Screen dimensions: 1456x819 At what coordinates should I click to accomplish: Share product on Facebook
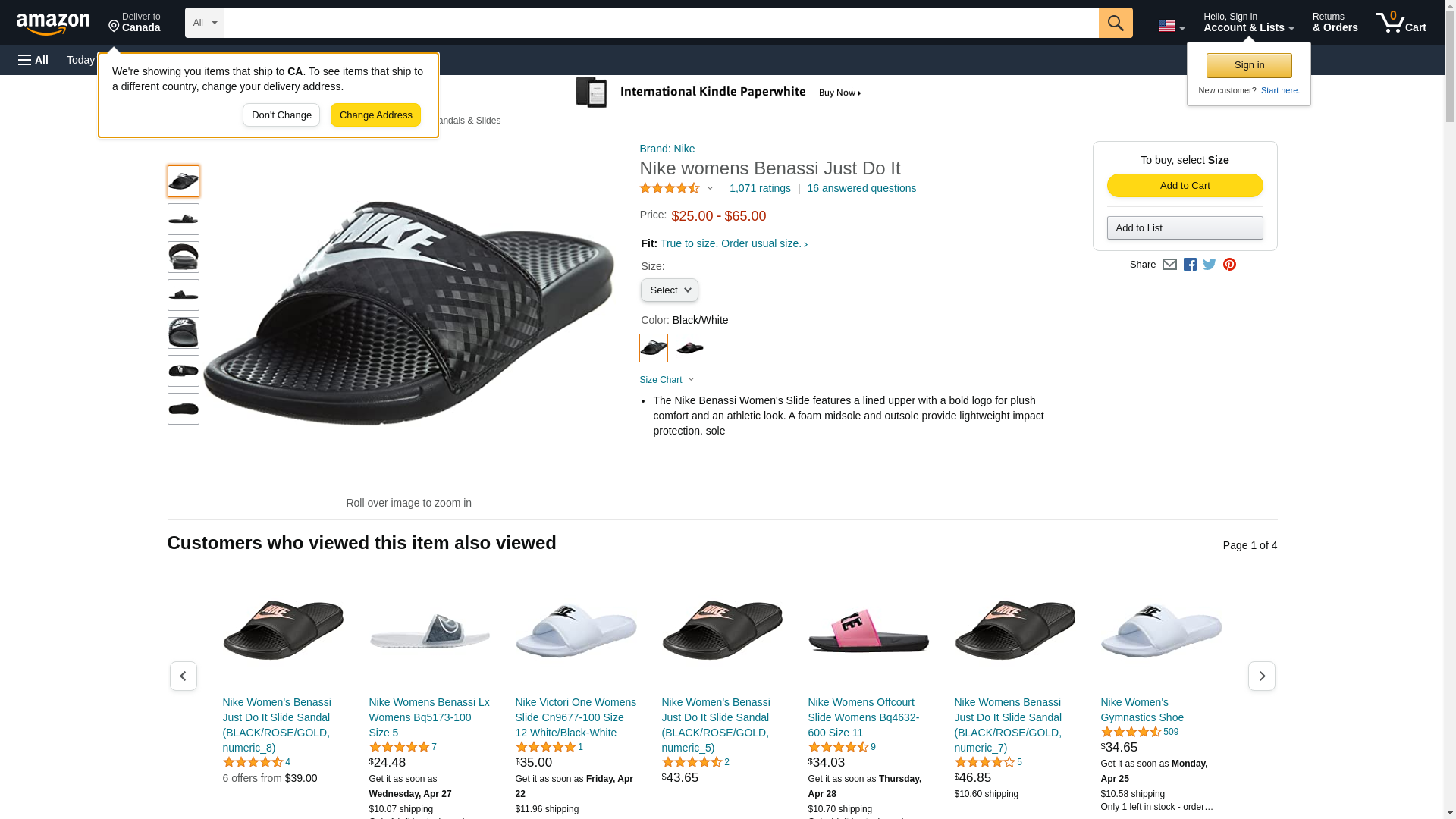coord(1190,265)
